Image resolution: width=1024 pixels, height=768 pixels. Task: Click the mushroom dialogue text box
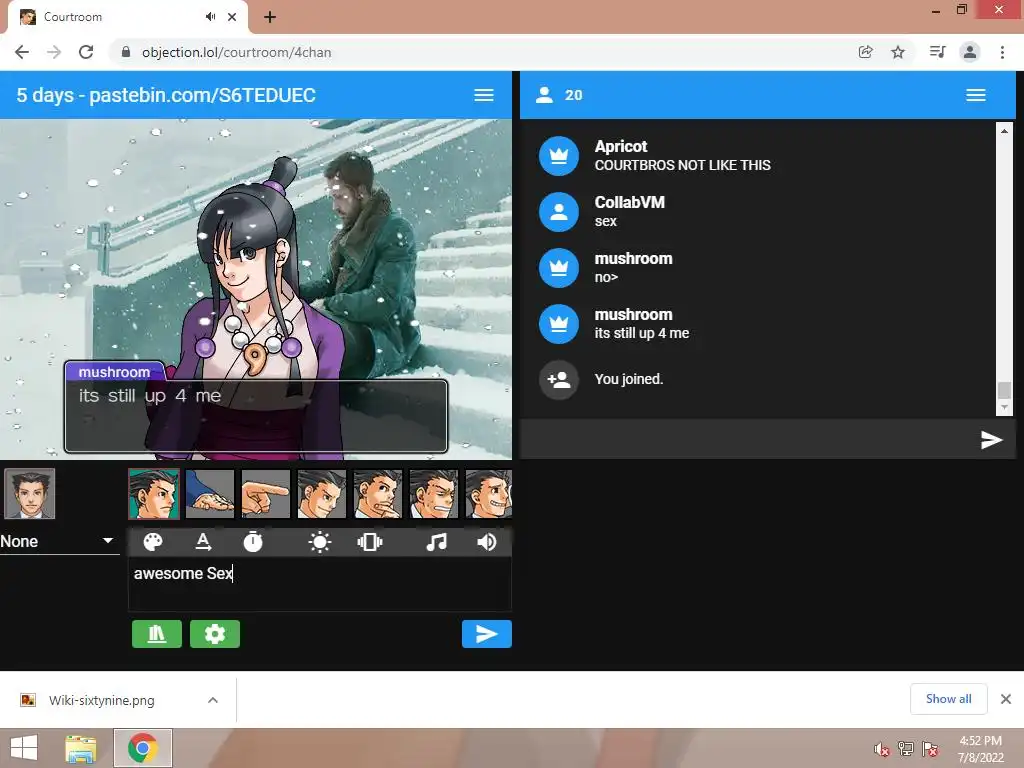point(256,416)
